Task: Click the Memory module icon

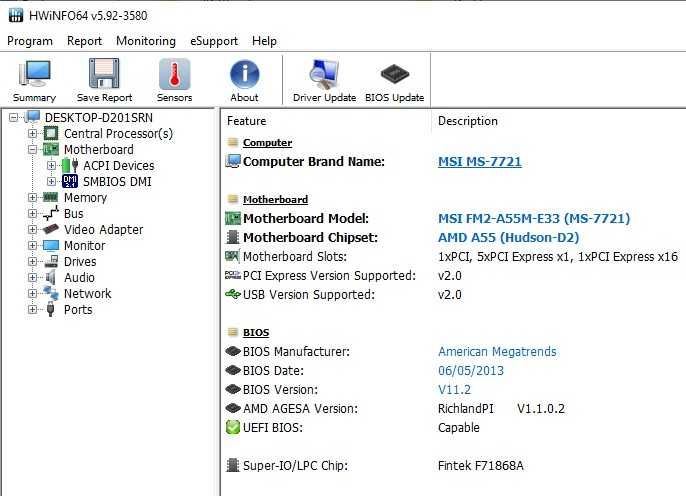Action: click(x=51, y=197)
